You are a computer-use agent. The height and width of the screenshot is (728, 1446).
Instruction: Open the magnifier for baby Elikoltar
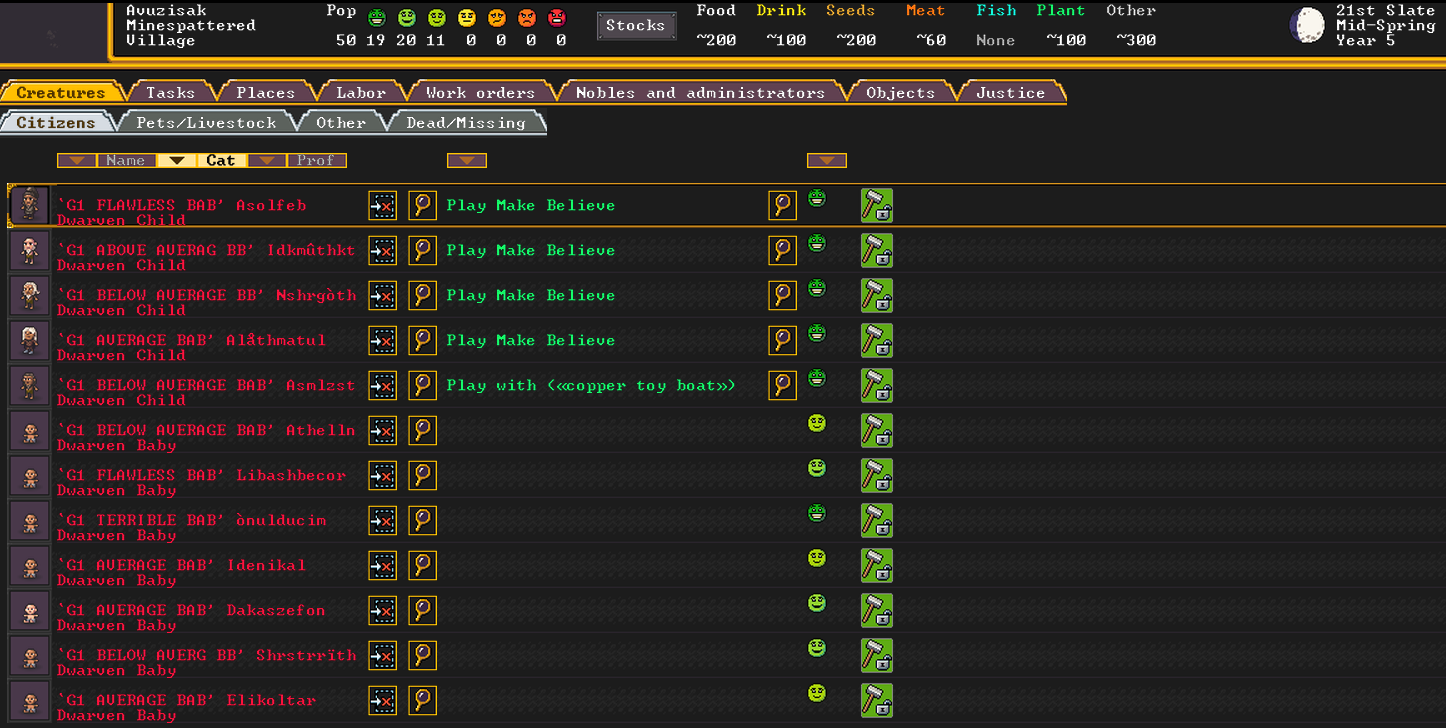click(422, 700)
